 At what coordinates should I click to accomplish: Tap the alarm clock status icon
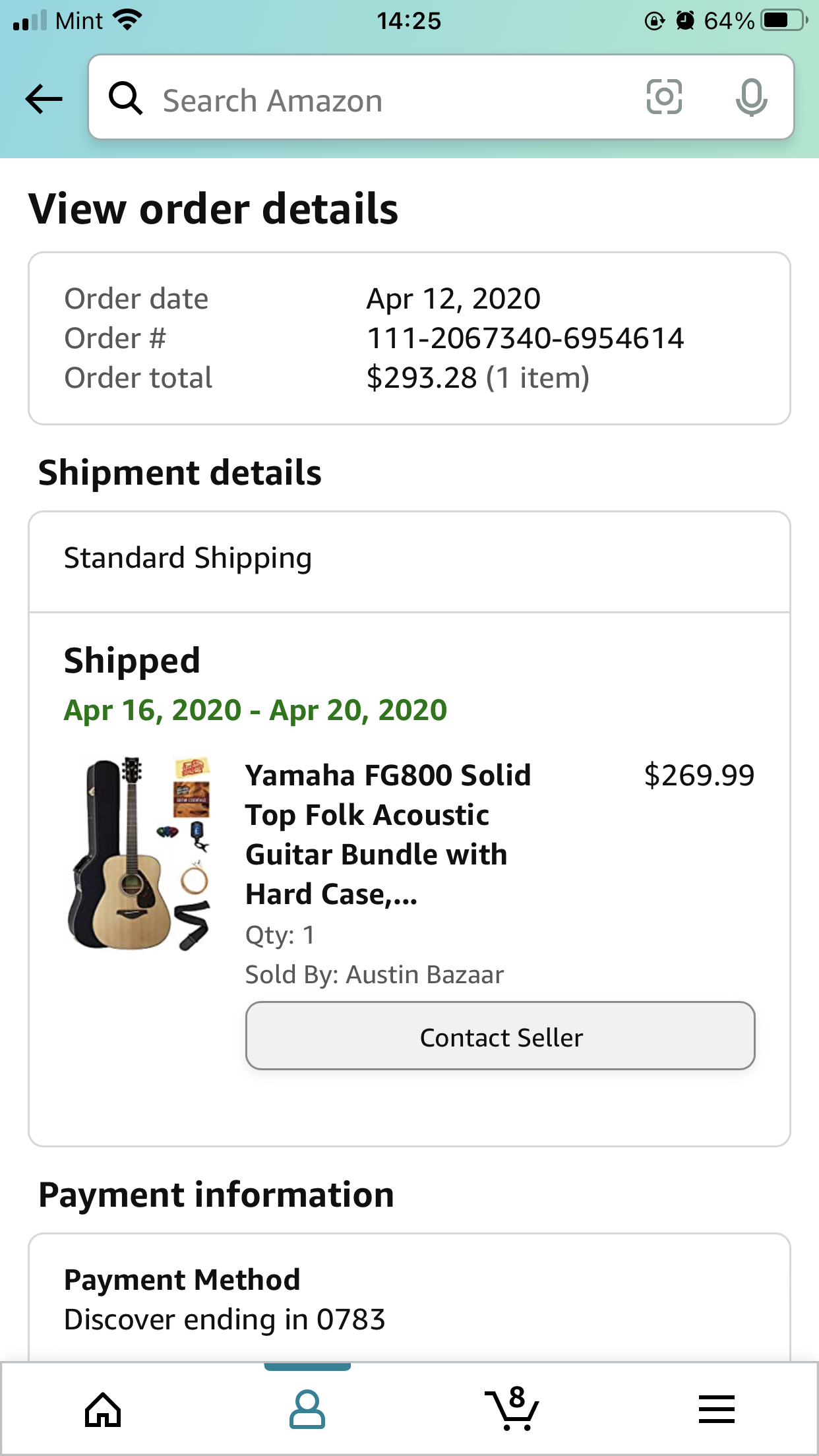[x=686, y=21]
